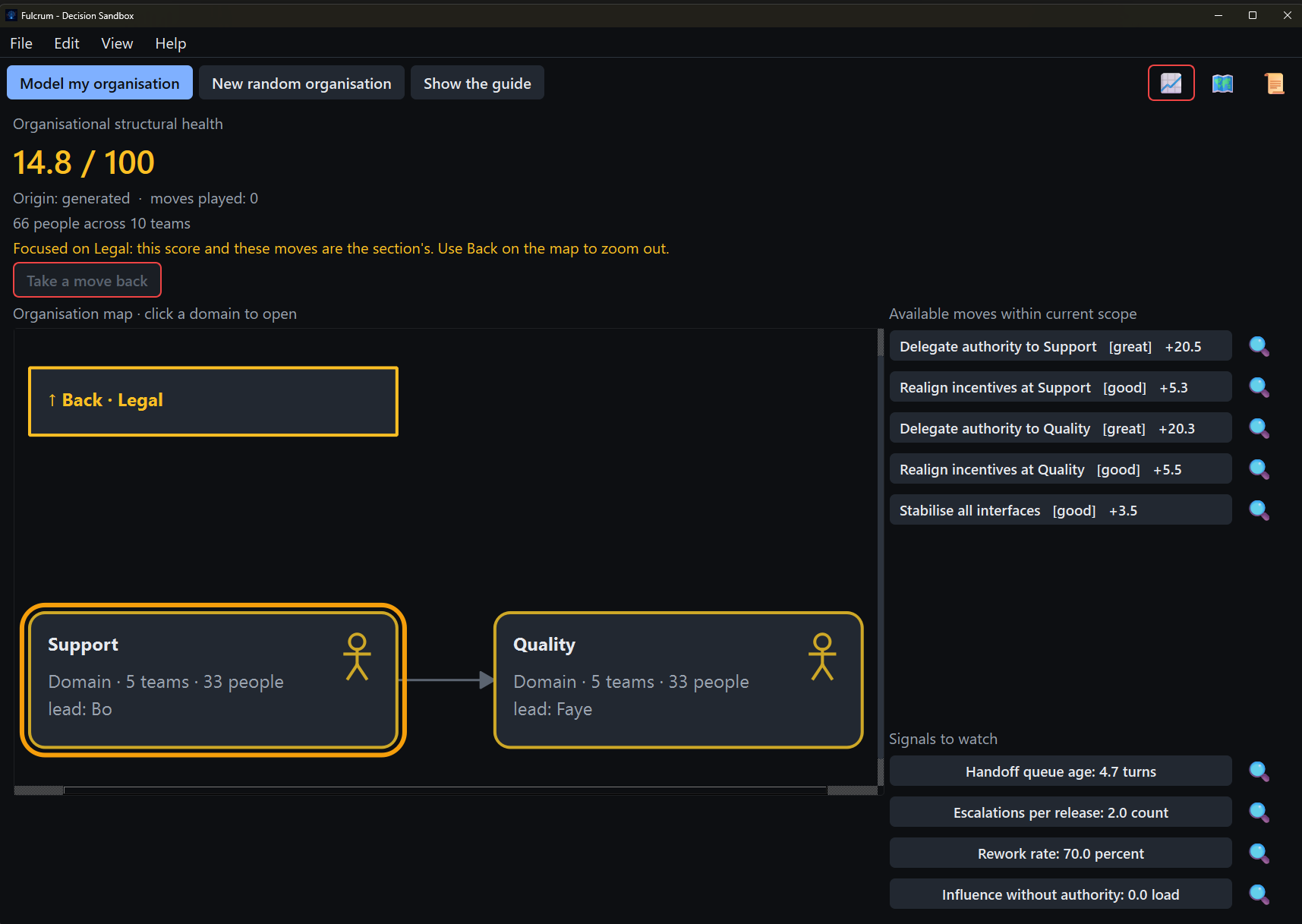The image size is (1302, 924).
Task: Open the File menu
Action: pos(21,43)
